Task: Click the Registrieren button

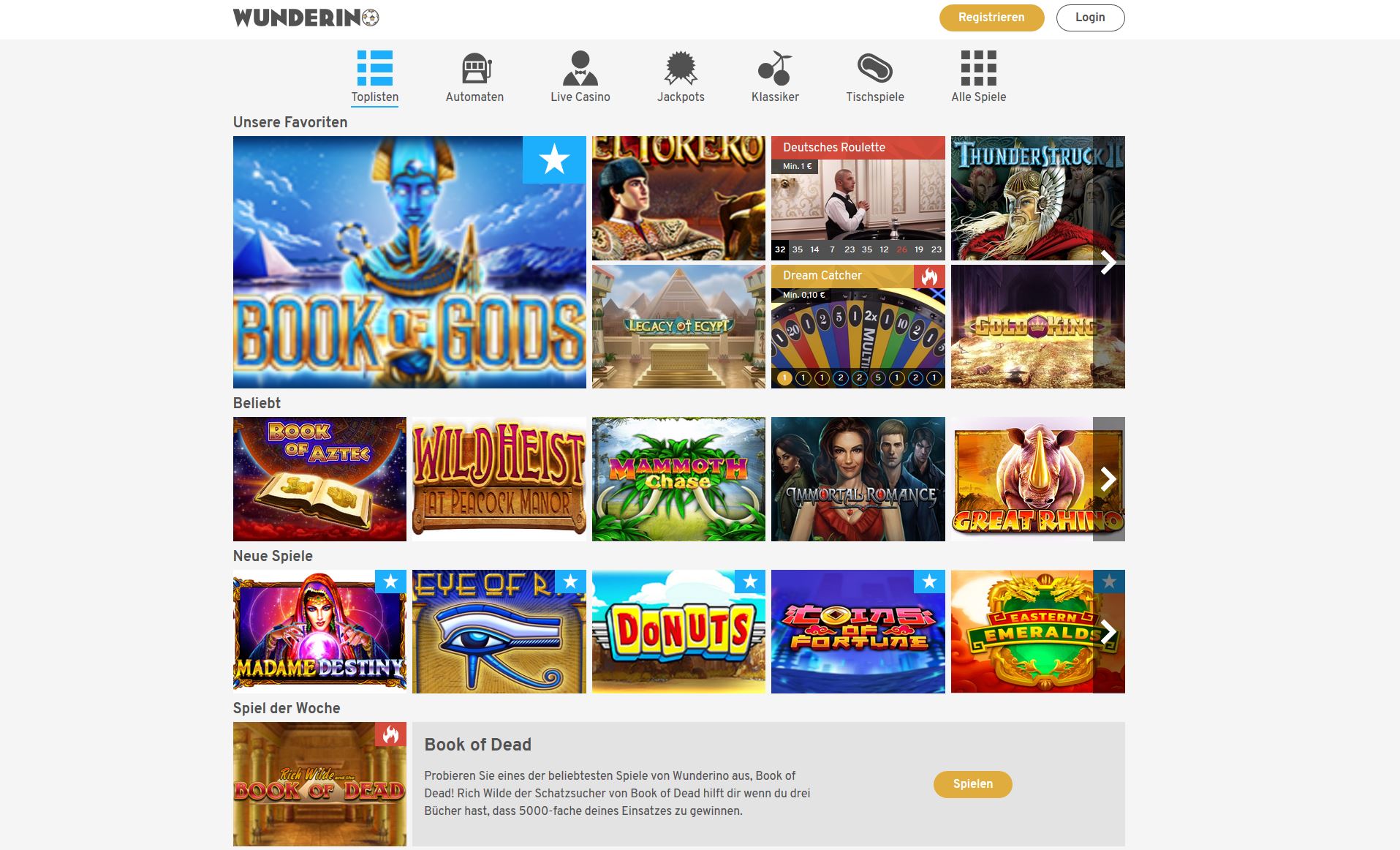Action: point(991,18)
